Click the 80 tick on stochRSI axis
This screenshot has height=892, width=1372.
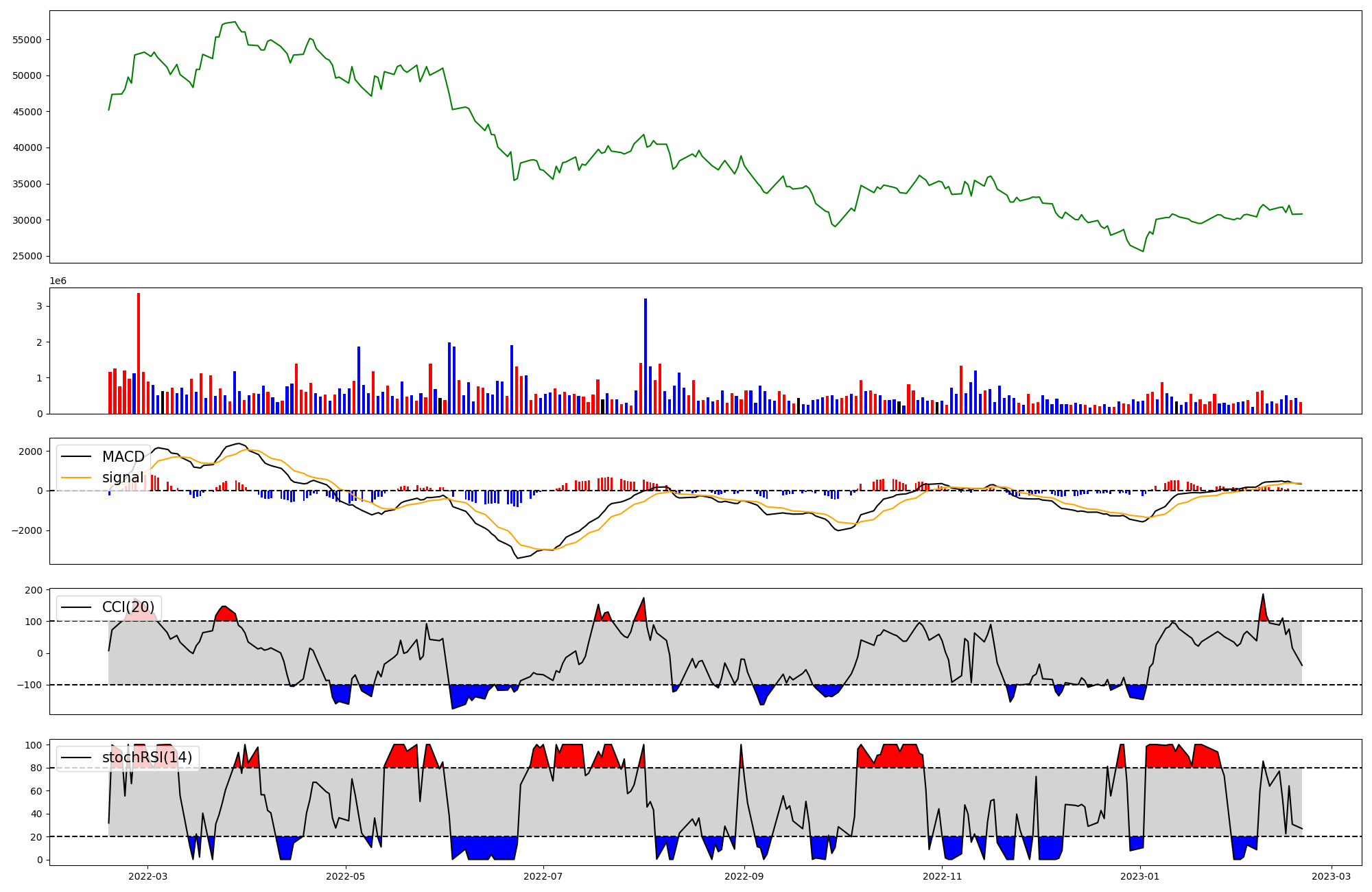37,768
